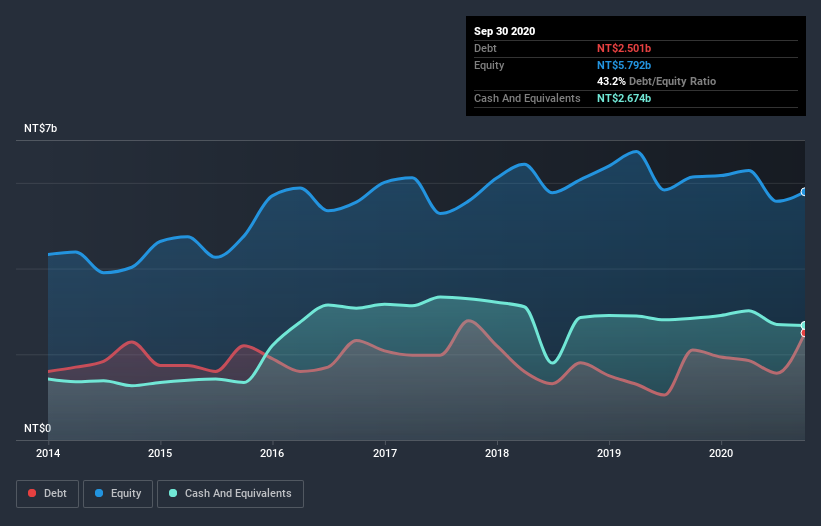821x526 pixels.
Task: Select the 2018 x-axis label
Action: (x=497, y=453)
